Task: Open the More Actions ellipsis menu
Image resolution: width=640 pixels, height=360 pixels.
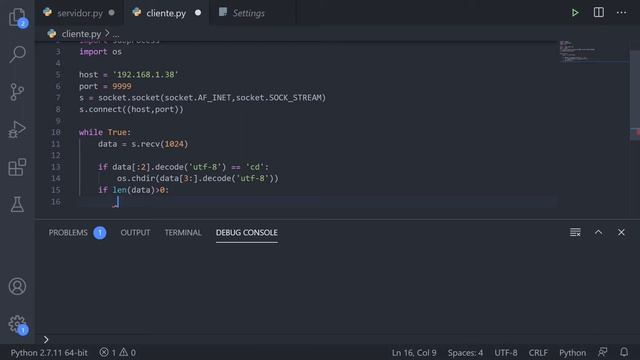Action: [621, 13]
